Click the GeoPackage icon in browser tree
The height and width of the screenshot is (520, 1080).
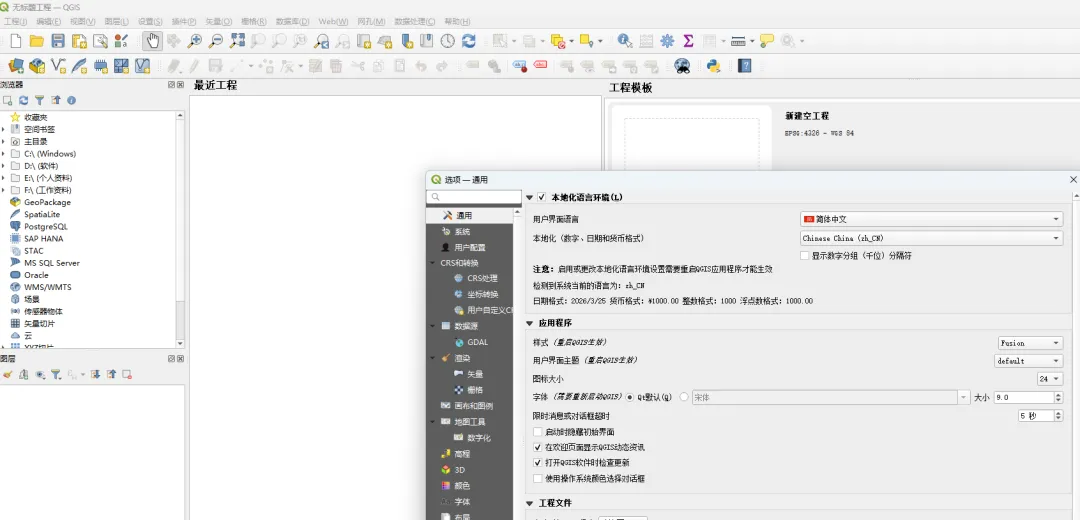pyautogui.click(x=15, y=202)
